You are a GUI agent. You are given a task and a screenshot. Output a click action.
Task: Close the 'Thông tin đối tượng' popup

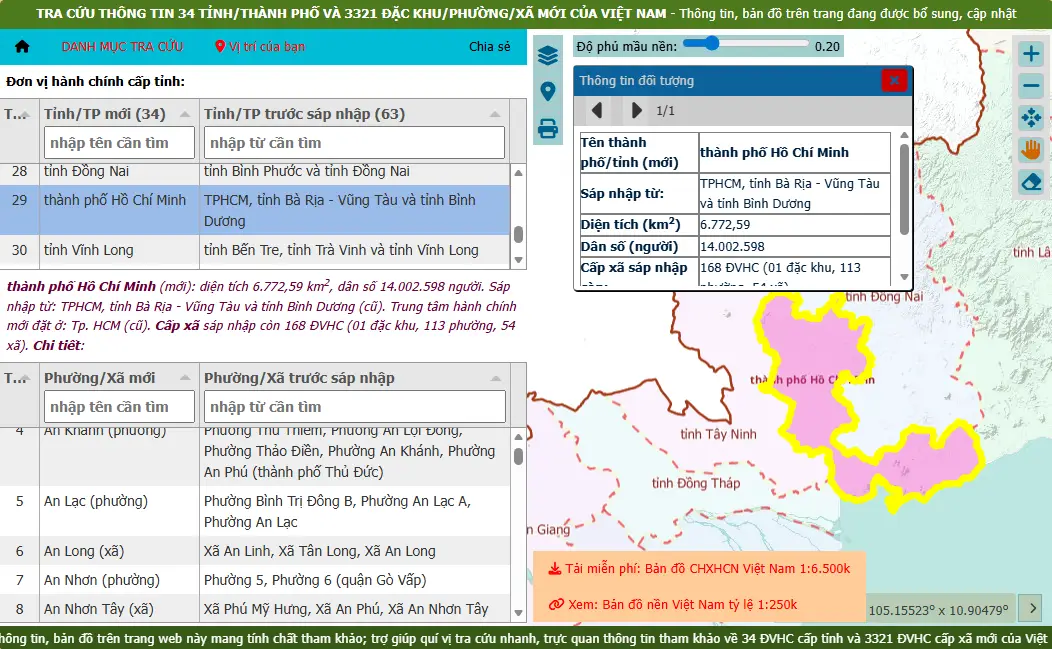[894, 81]
